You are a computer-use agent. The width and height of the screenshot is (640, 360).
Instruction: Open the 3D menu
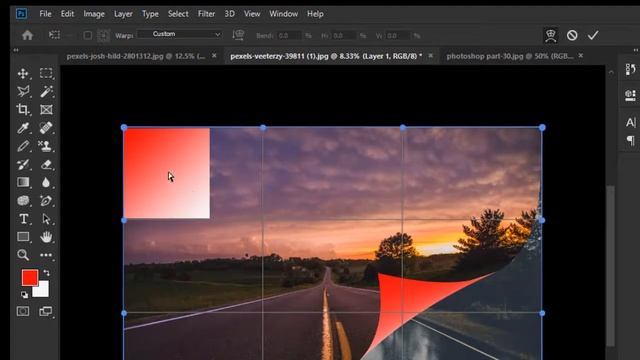229,14
